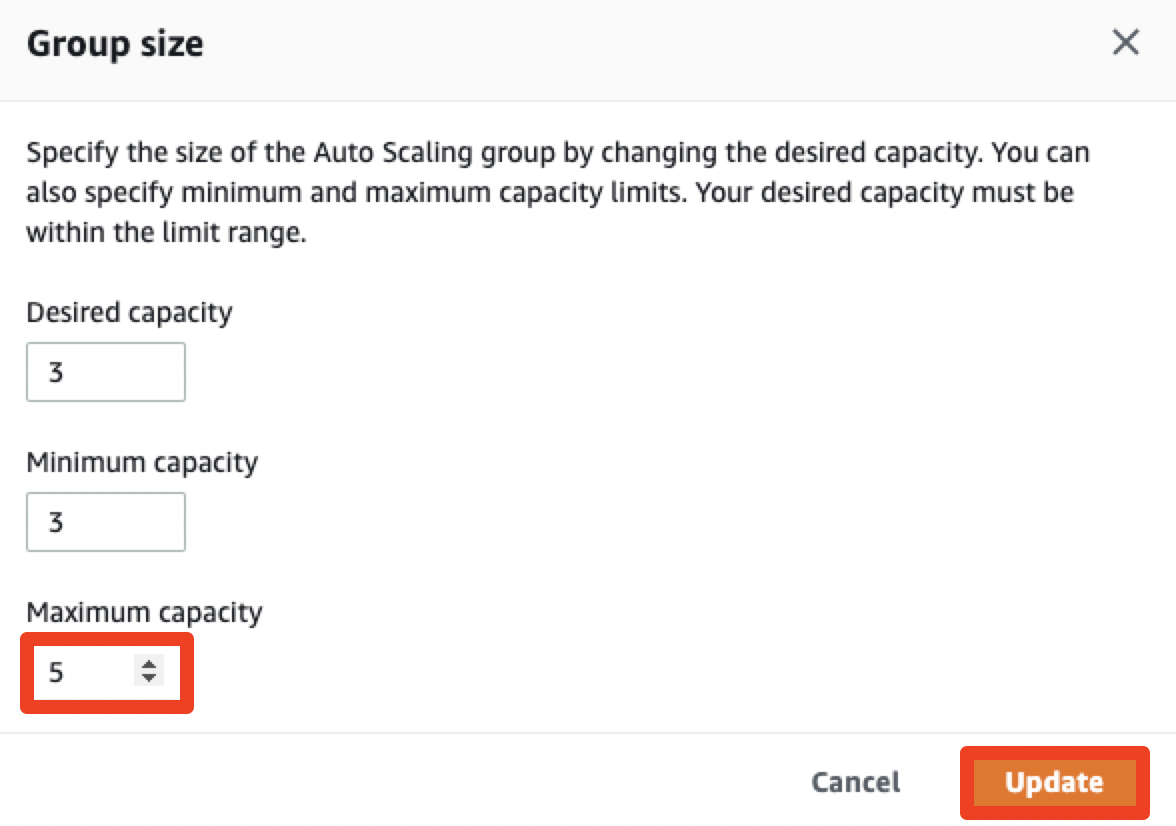Click the Maximum capacity label
The width and height of the screenshot is (1176, 826).
[x=144, y=612]
